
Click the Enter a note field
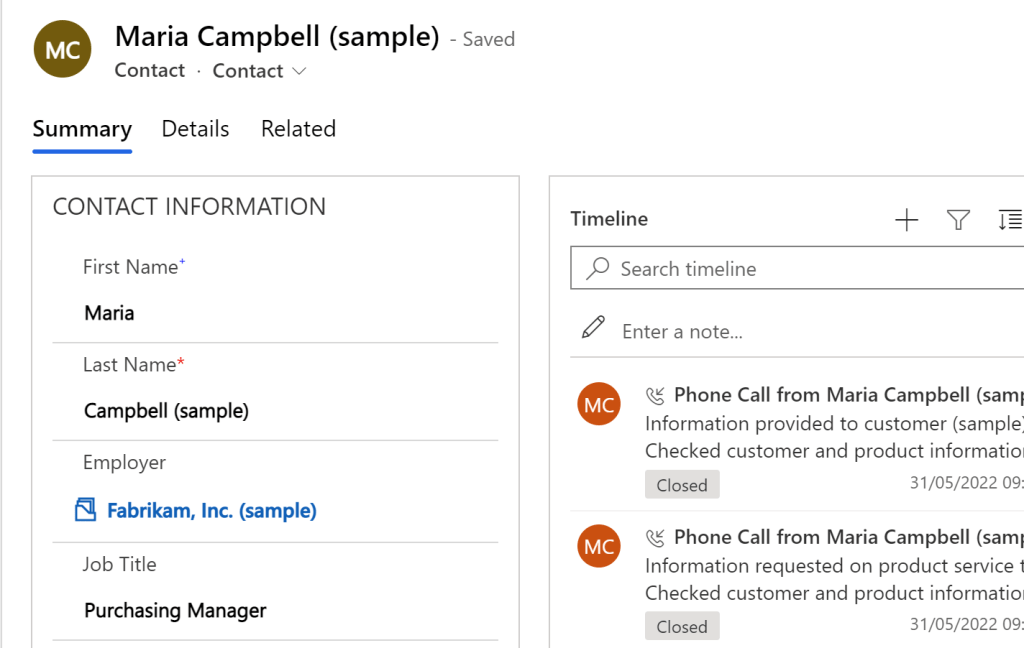(800, 331)
